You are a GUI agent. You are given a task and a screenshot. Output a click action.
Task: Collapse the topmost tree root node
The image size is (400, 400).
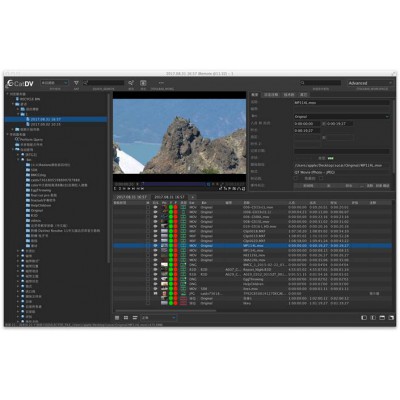pyautogui.click(x=7, y=94)
